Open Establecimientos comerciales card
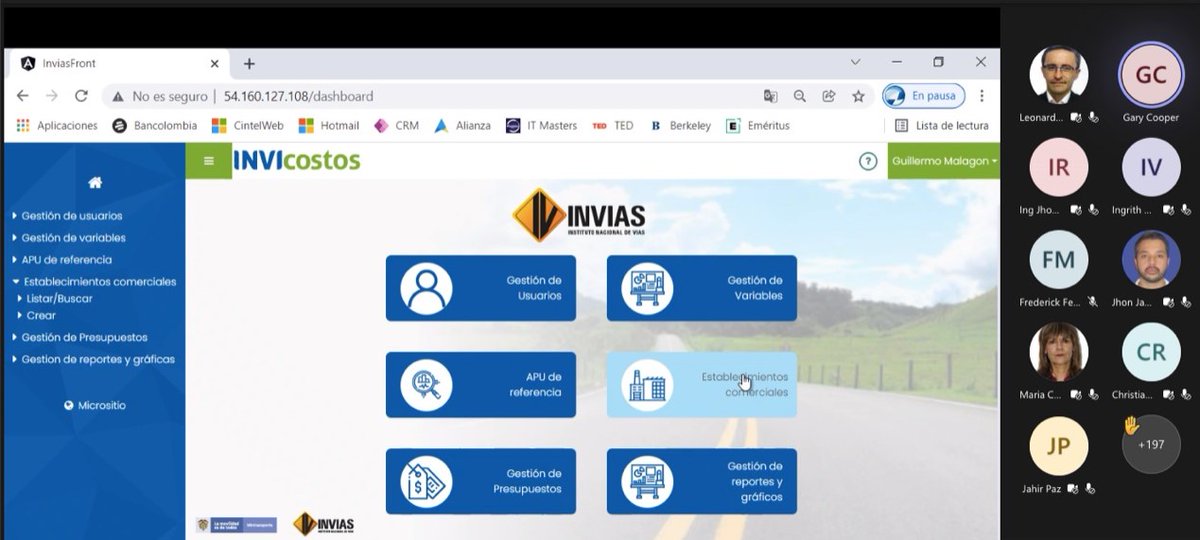The width and height of the screenshot is (1200, 540). pos(702,385)
